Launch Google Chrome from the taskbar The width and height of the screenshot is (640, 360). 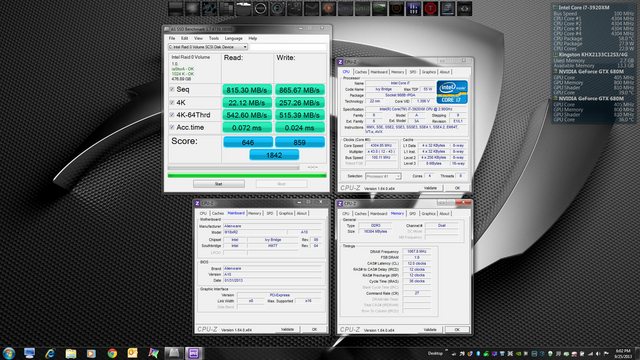click(x=112, y=353)
